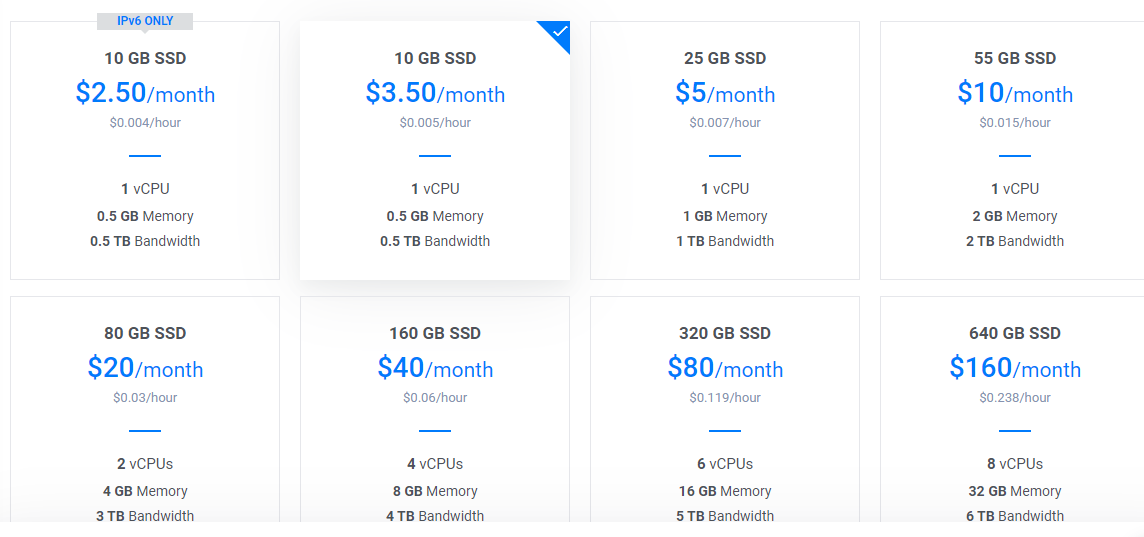Viewport: 1144px width, 537px height.
Task: Pick the 55 GB SSD $10/month plan
Action: (x=1015, y=93)
